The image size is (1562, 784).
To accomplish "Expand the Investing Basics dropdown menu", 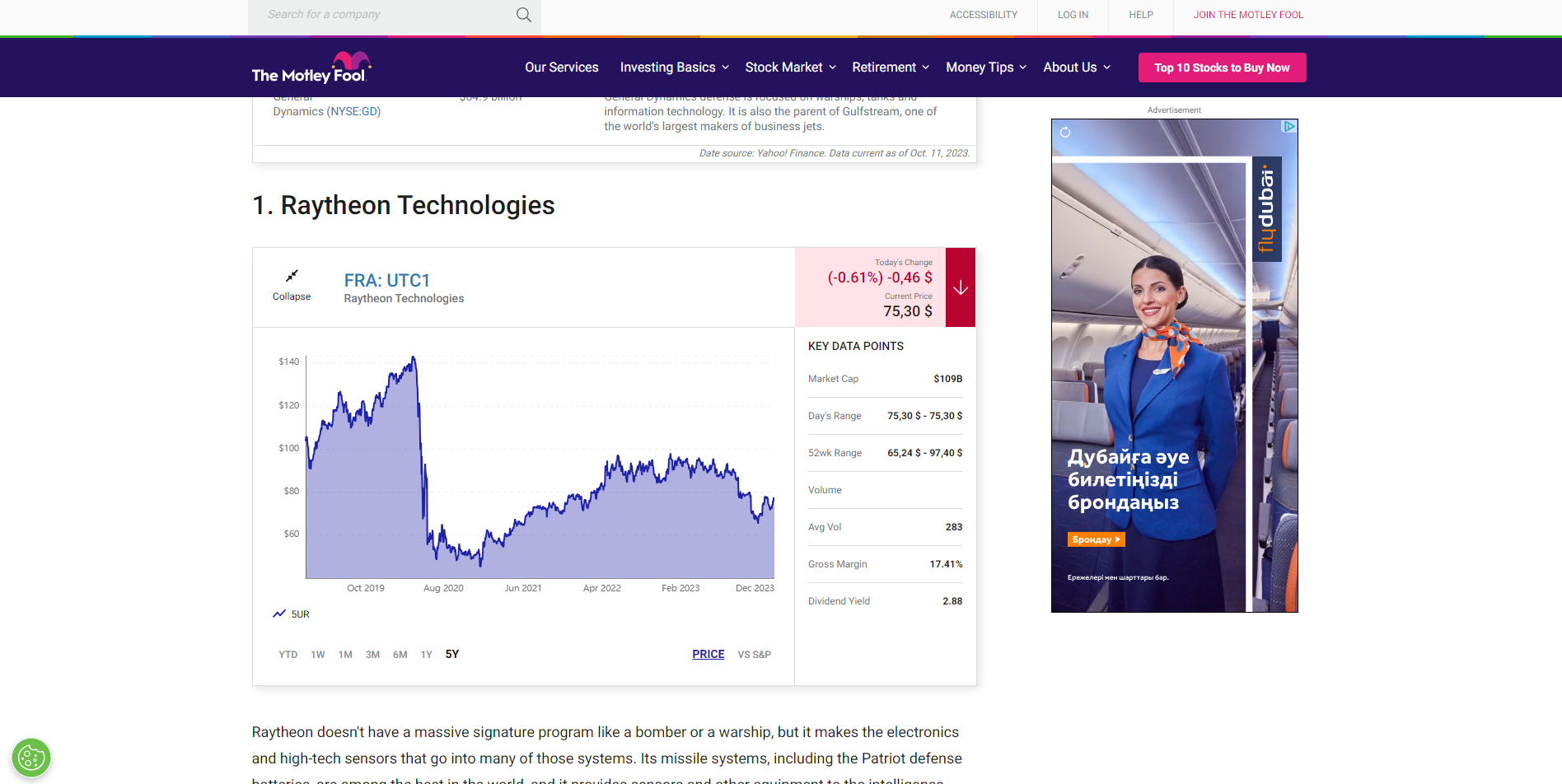I will (x=674, y=68).
